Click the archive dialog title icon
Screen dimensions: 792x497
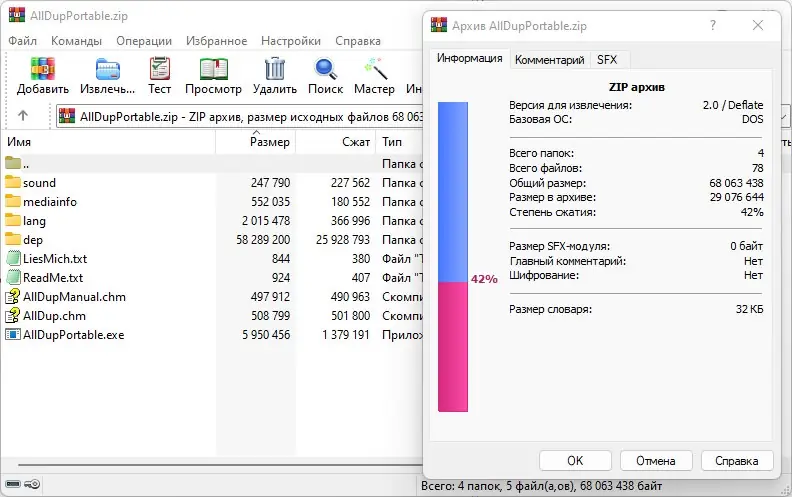coord(439,25)
